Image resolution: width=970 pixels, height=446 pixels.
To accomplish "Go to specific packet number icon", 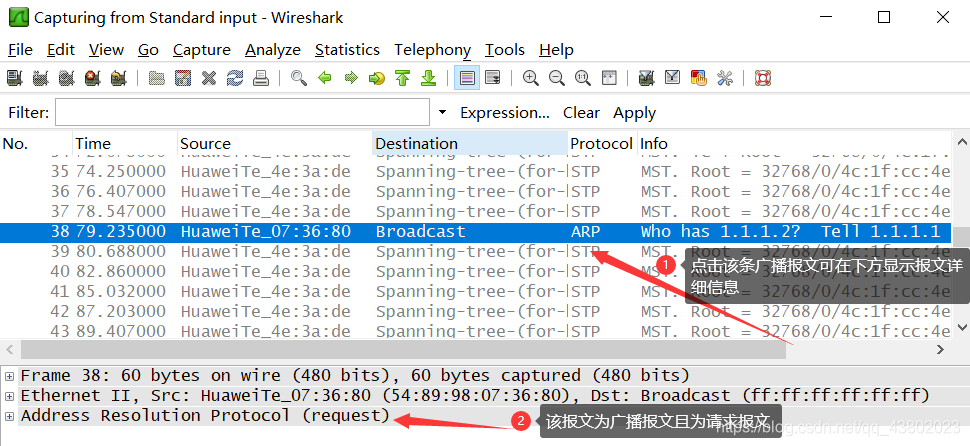I will (x=377, y=78).
